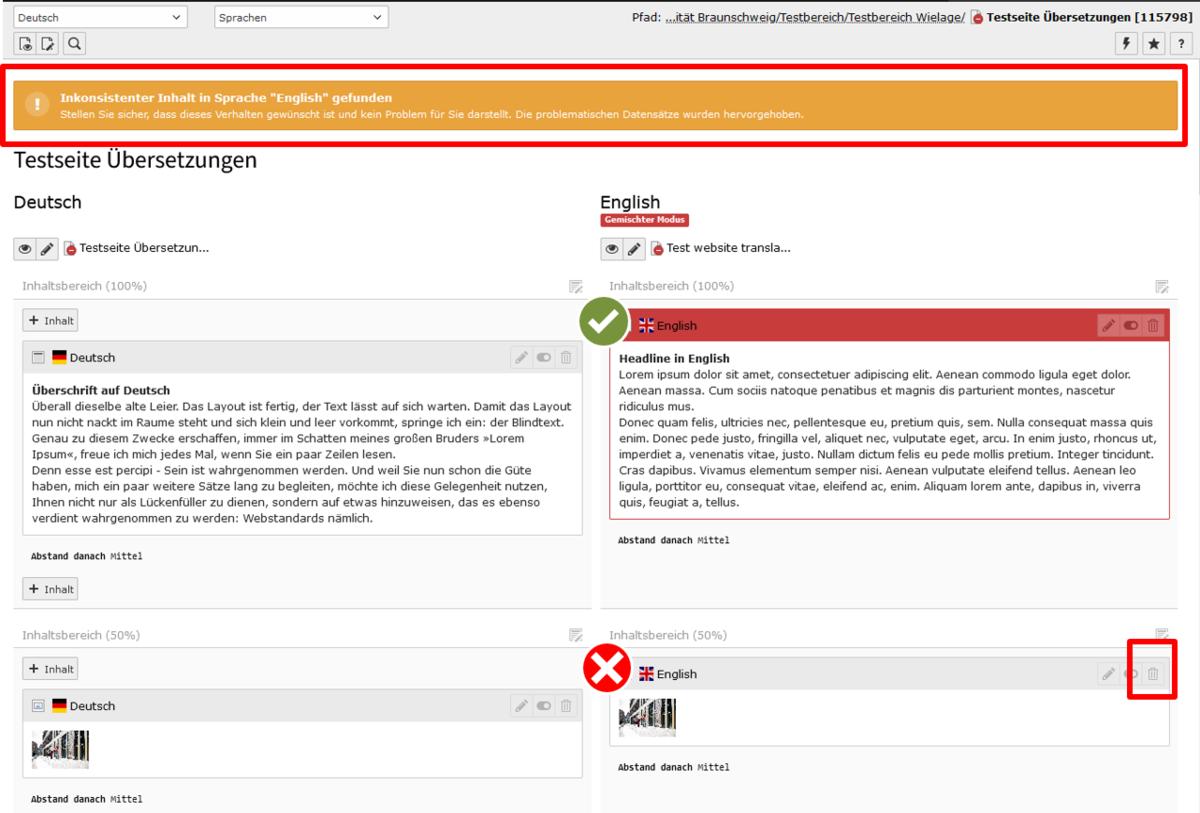Click the top Inhalt add button
Image resolution: width=1200 pixels, height=813 pixels.
[x=50, y=320]
